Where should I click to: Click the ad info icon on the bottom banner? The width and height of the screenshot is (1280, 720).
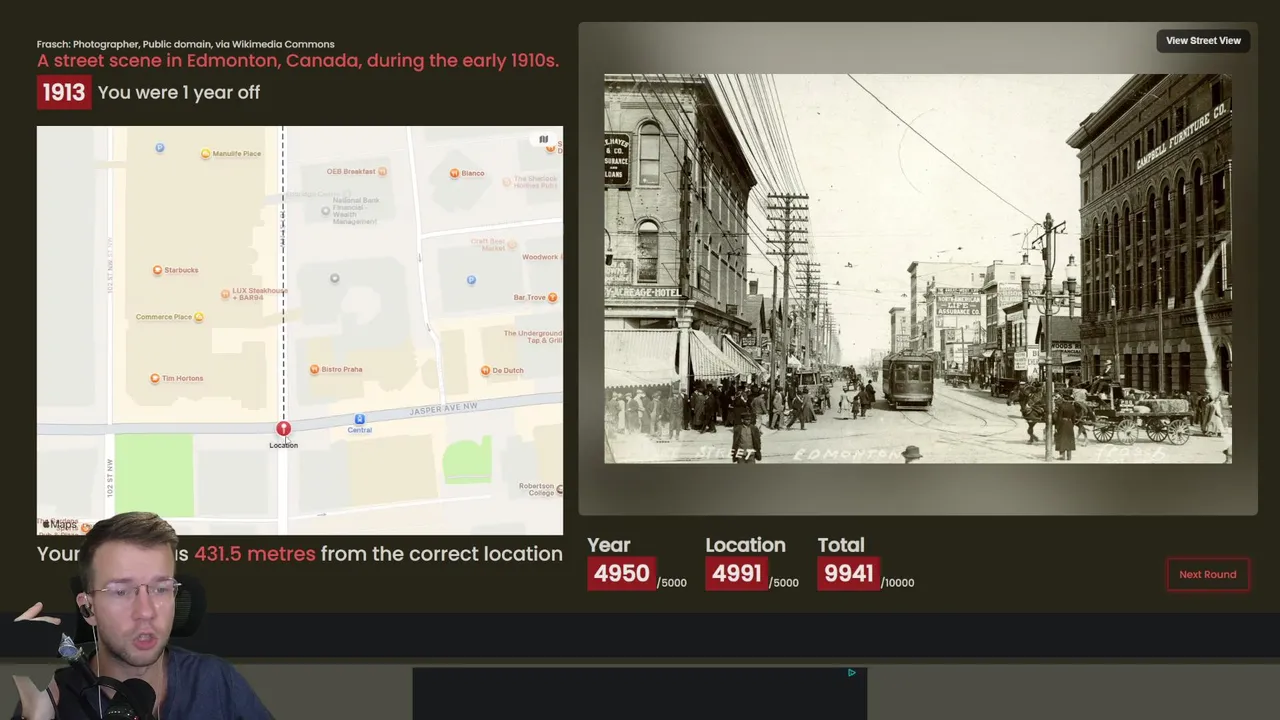click(851, 673)
